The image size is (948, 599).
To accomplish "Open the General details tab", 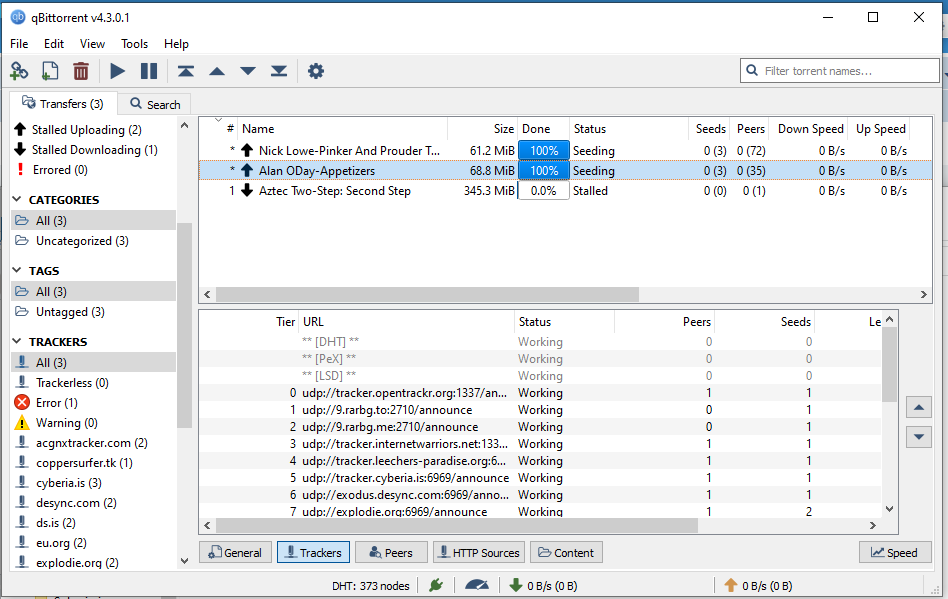I will click(x=235, y=552).
